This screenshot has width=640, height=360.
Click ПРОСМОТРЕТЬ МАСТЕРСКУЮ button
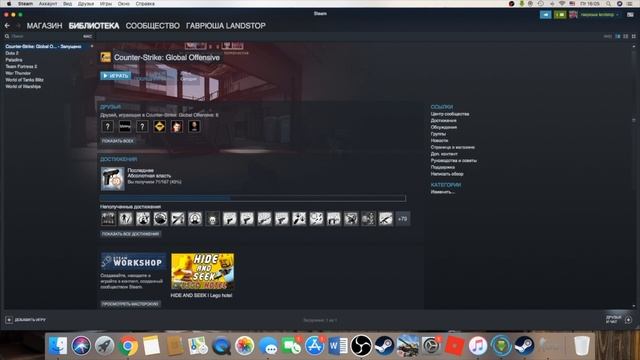coord(130,304)
